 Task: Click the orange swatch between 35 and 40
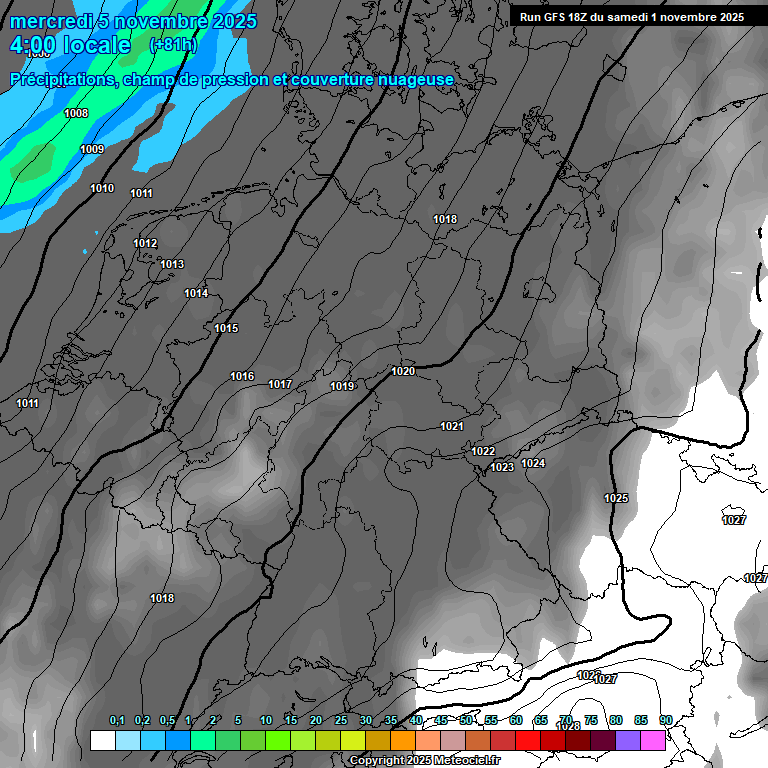[x=403, y=740]
